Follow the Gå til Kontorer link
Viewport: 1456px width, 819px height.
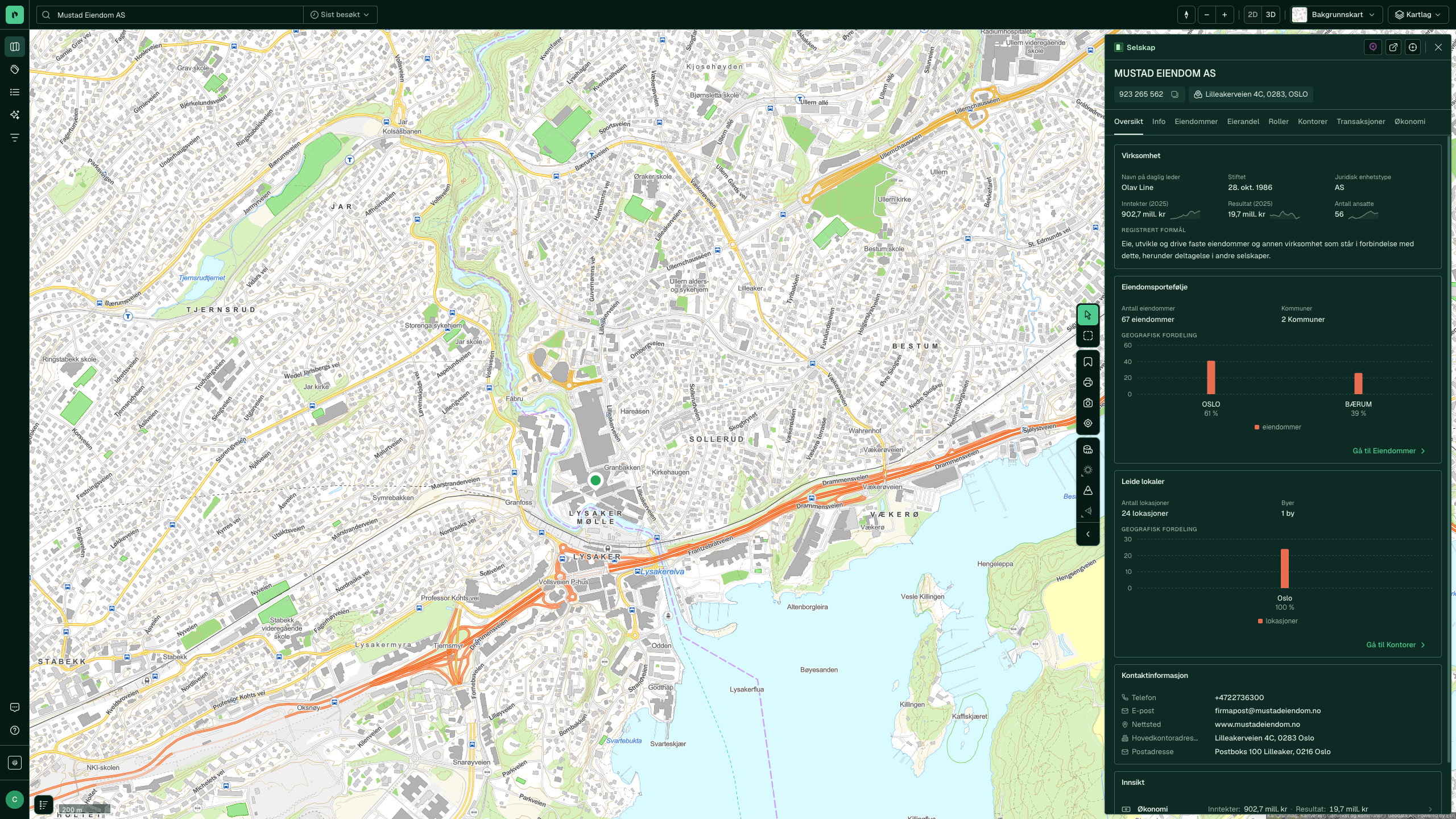click(1396, 645)
